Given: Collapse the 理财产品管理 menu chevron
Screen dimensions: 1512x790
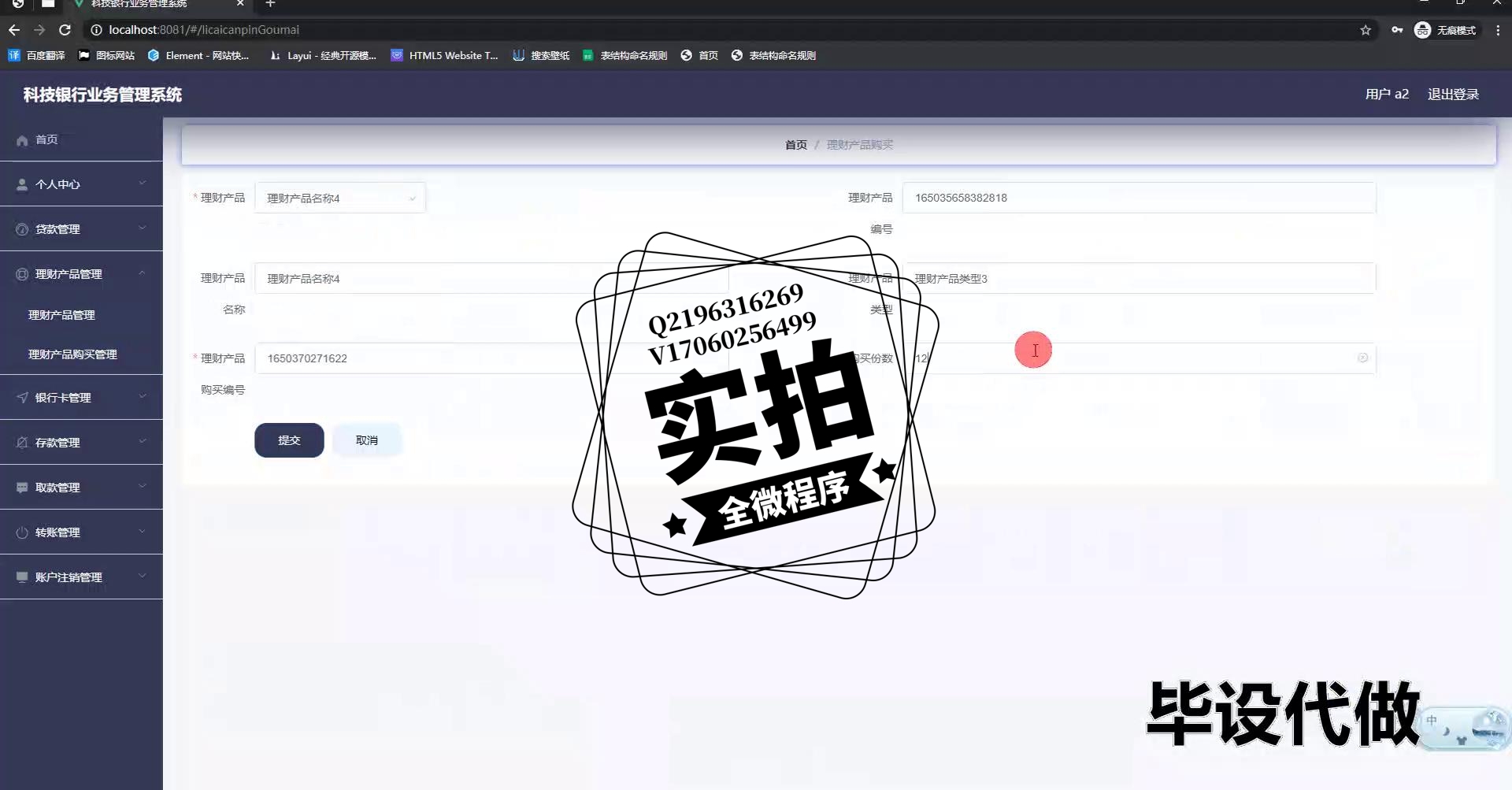Looking at the screenshot, I should [x=143, y=273].
